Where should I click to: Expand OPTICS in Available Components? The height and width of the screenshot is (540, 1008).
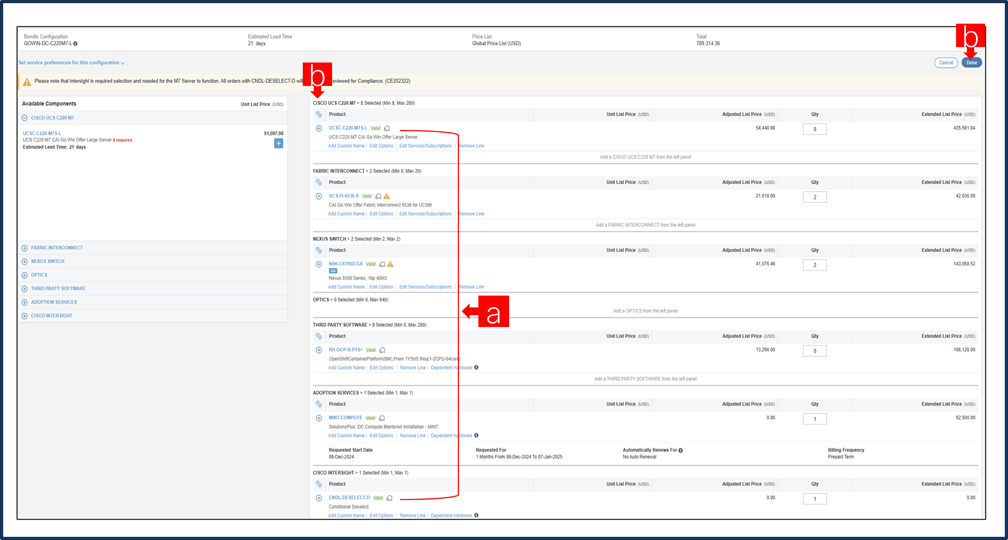[24, 275]
